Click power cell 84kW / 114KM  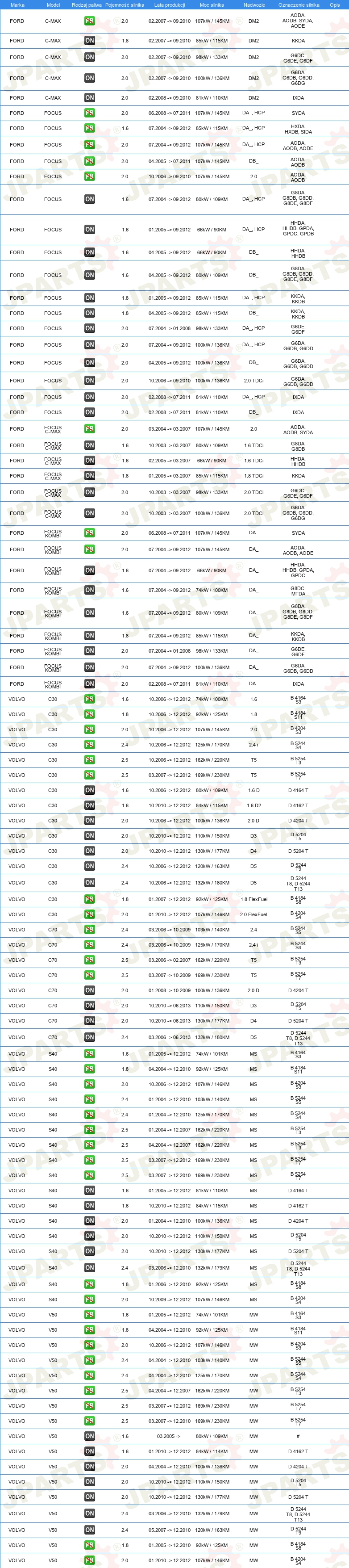[x=212, y=1452]
